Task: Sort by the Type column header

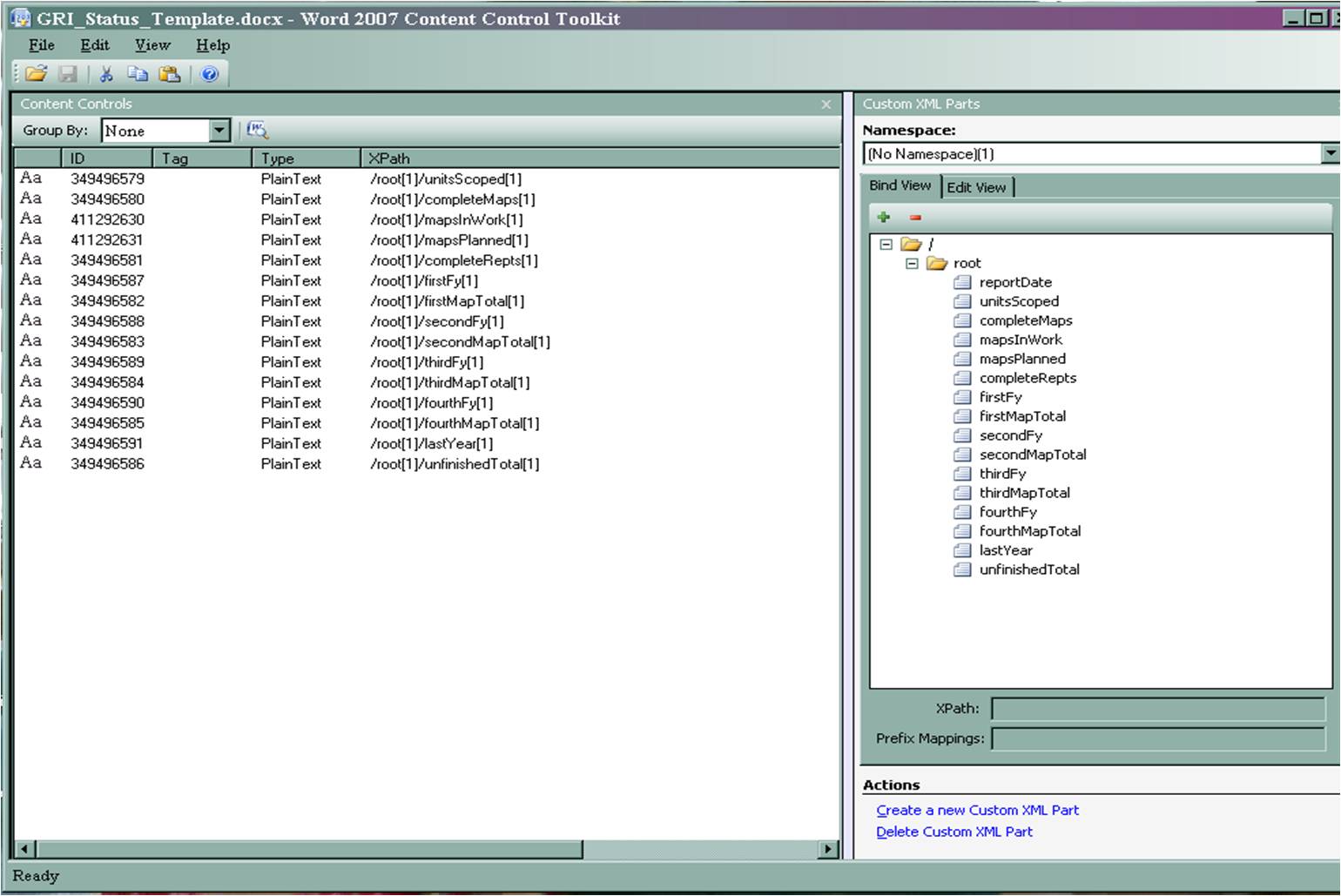Action: [307, 158]
